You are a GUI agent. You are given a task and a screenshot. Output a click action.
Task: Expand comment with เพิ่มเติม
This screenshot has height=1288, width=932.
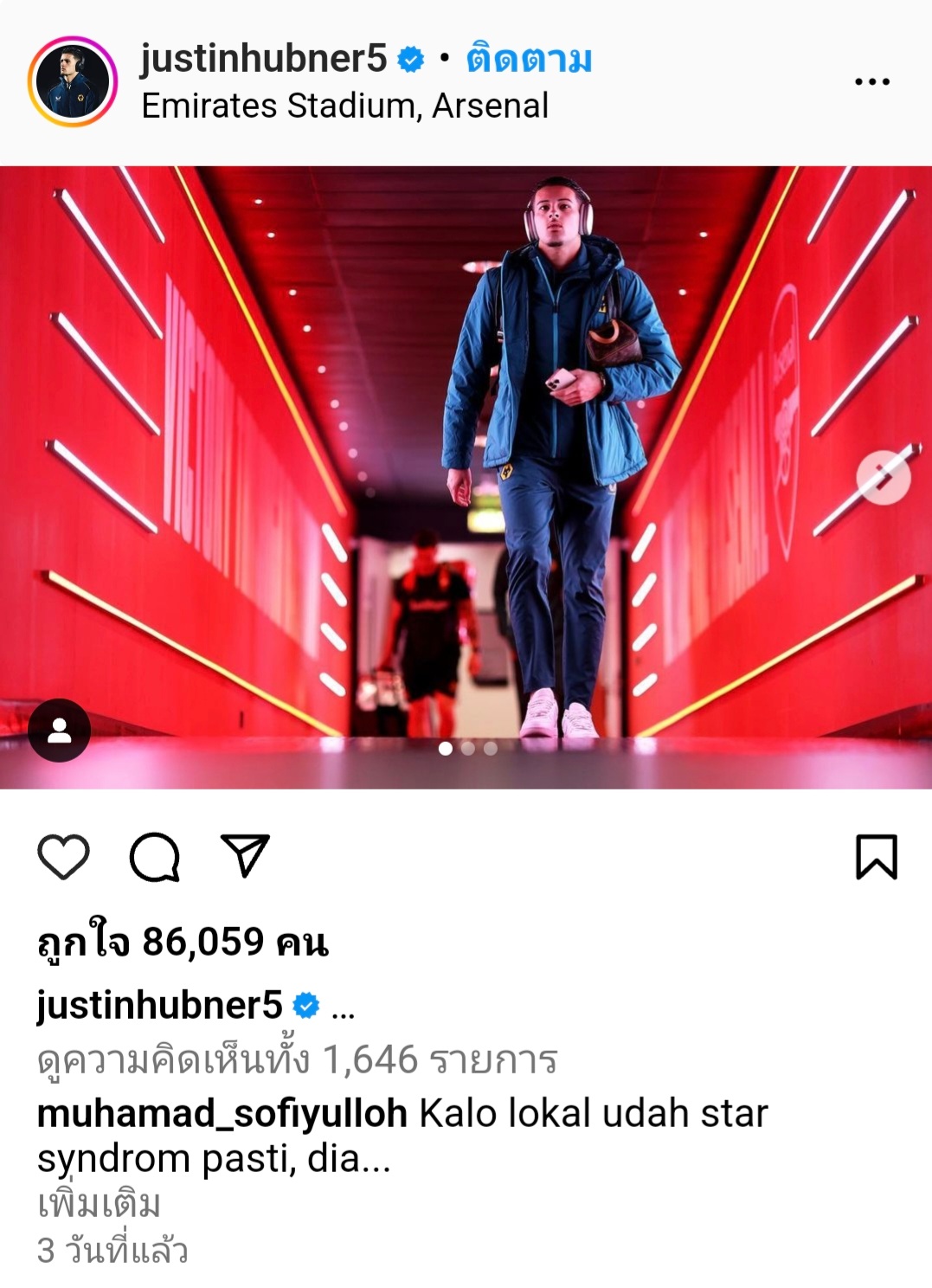100,1204
